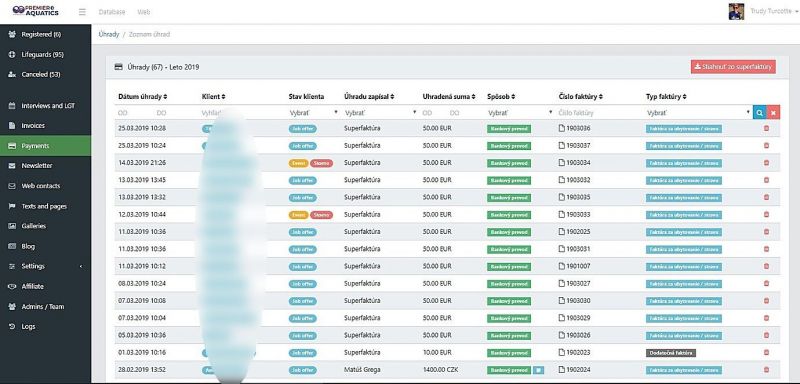Click the 1400.00 CZK amount cell
The image size is (800, 384).
coord(439,370)
